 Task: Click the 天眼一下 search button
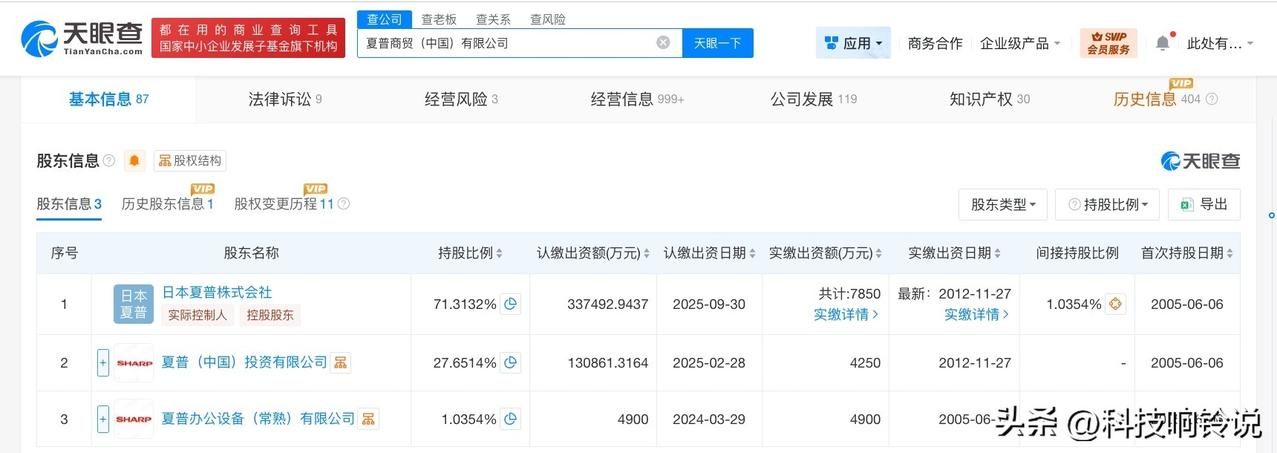pyautogui.click(x=718, y=43)
